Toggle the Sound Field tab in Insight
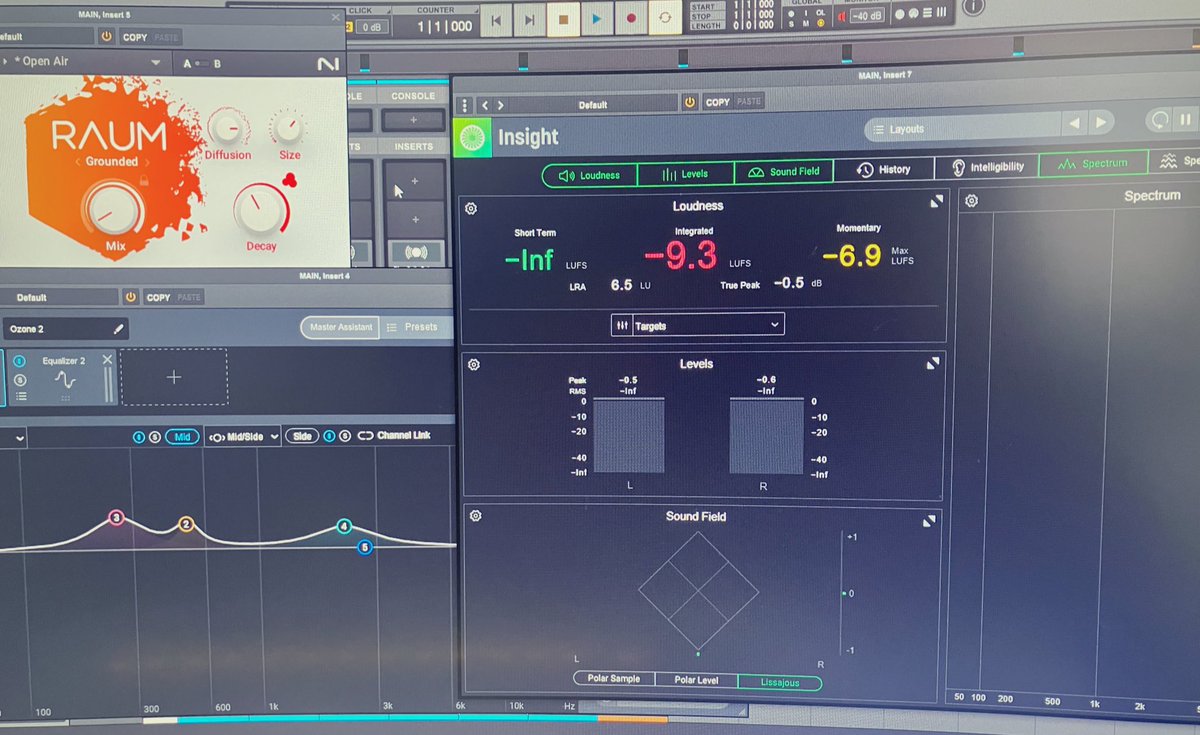The image size is (1200, 735). point(783,172)
